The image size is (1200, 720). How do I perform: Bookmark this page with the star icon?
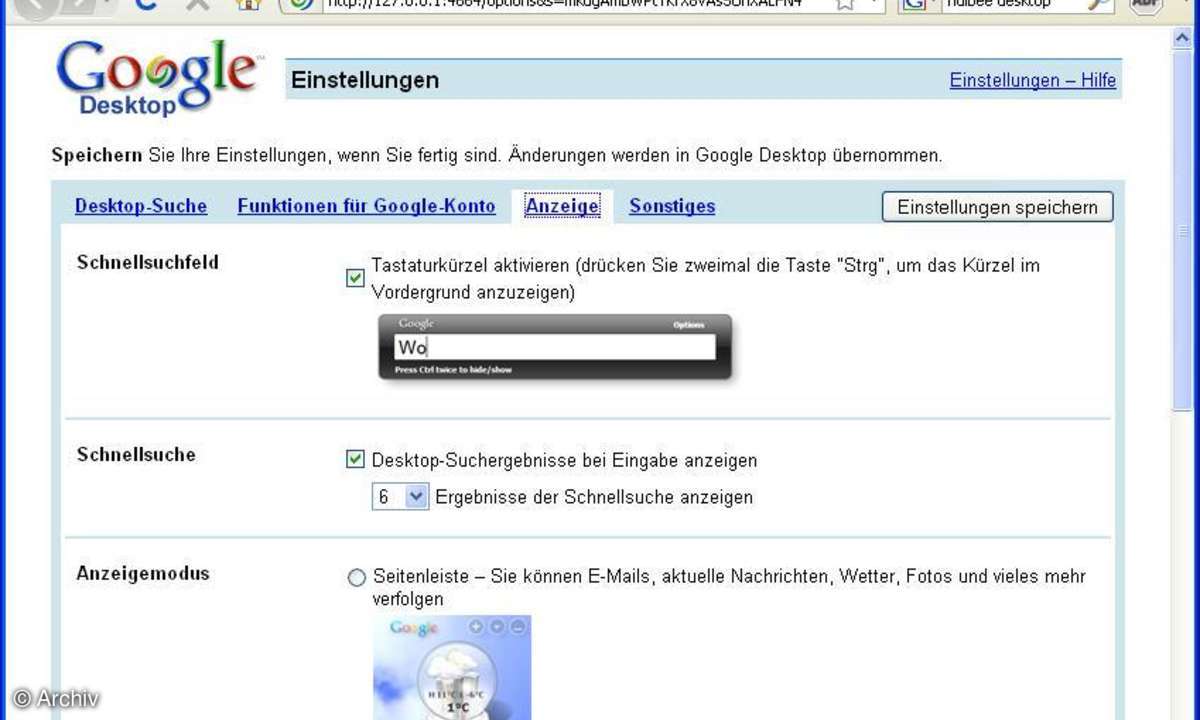tap(845, 4)
